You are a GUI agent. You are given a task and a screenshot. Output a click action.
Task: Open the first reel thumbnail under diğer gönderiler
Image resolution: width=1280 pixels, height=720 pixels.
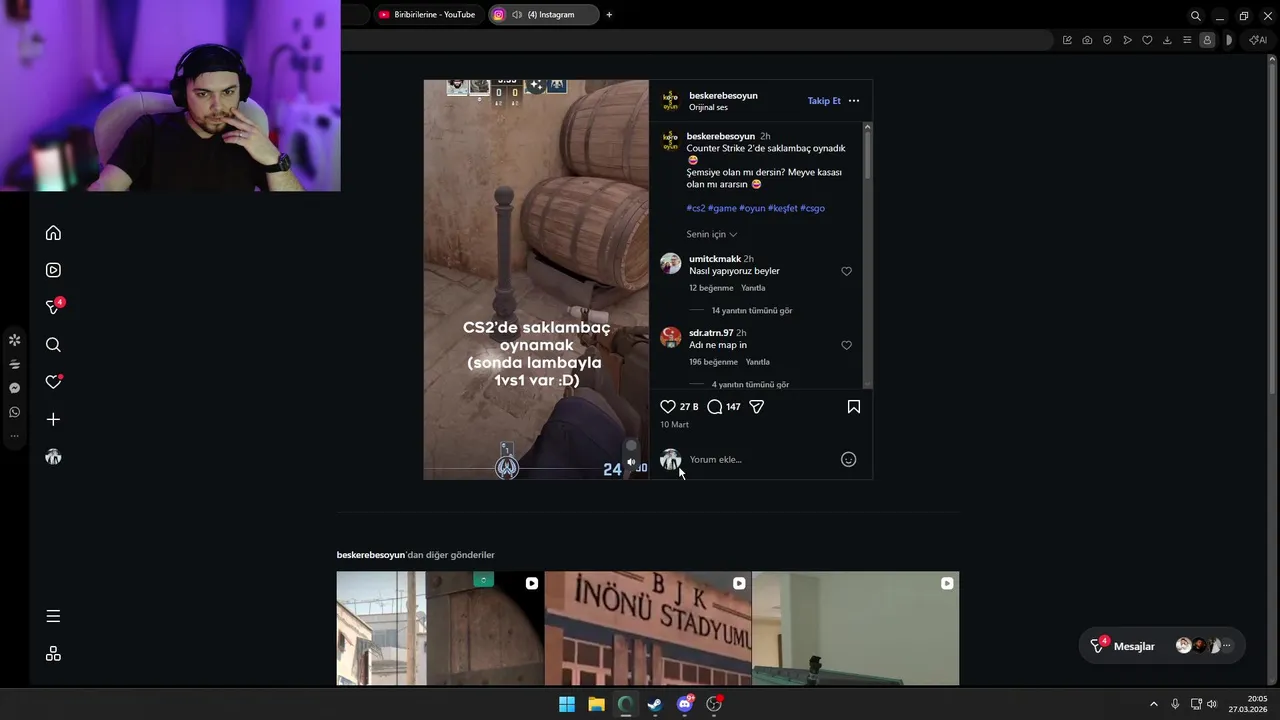click(440, 628)
